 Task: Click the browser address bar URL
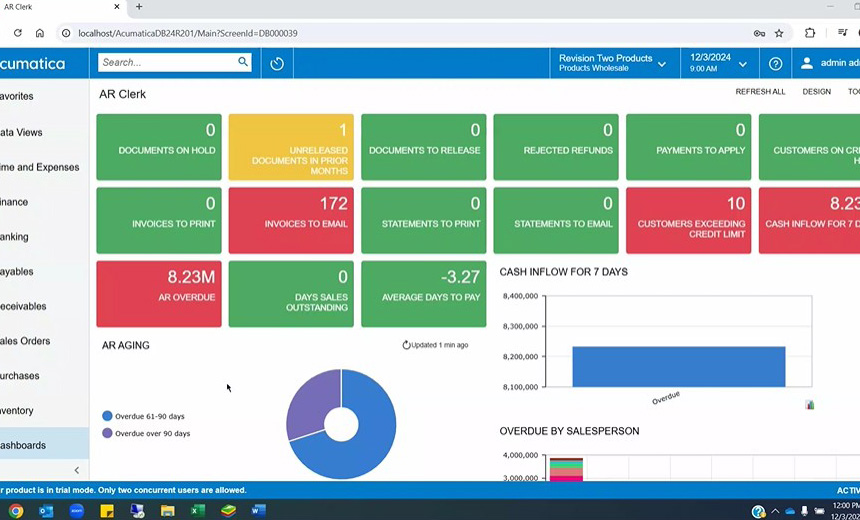click(188, 33)
